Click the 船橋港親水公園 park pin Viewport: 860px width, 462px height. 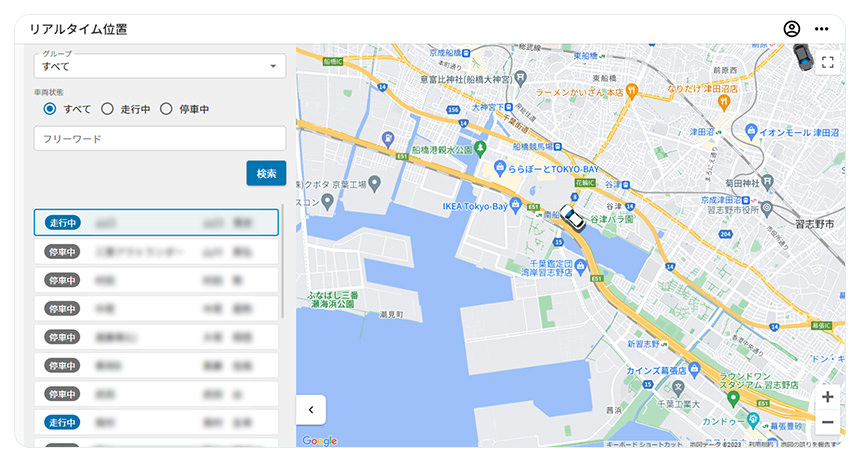click(480, 148)
